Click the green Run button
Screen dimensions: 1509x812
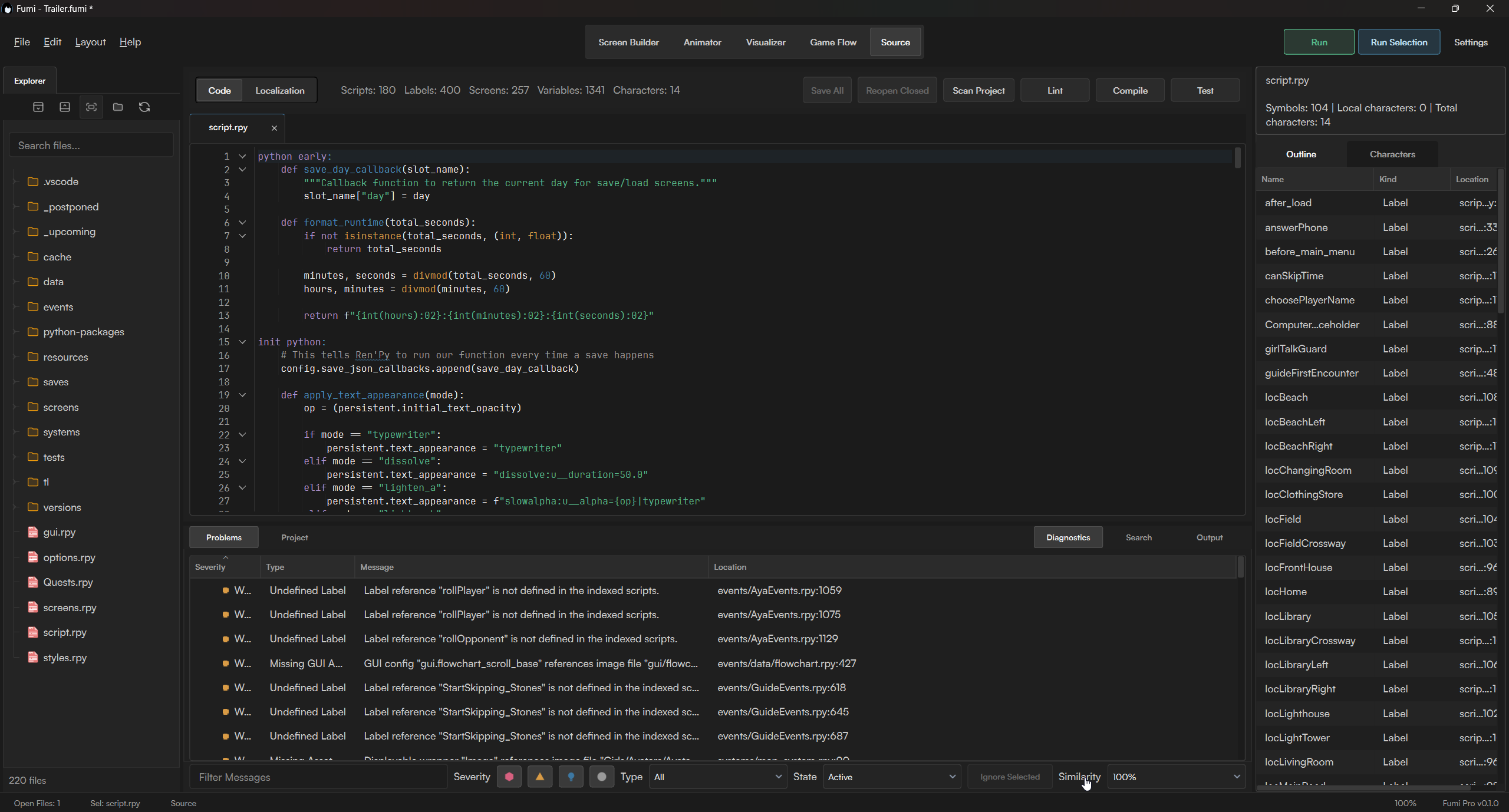click(1319, 42)
